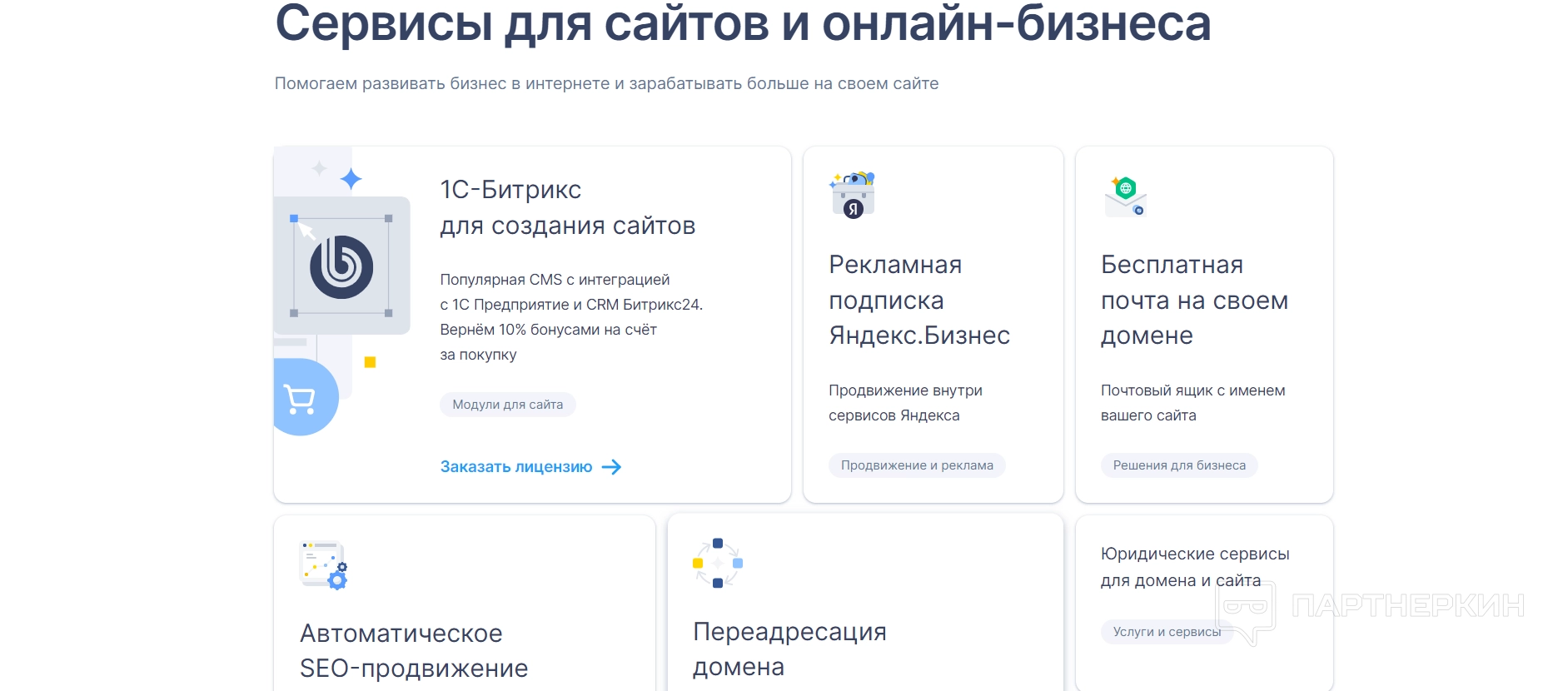Click the arrow next to Заказать лицензию

tap(612, 467)
